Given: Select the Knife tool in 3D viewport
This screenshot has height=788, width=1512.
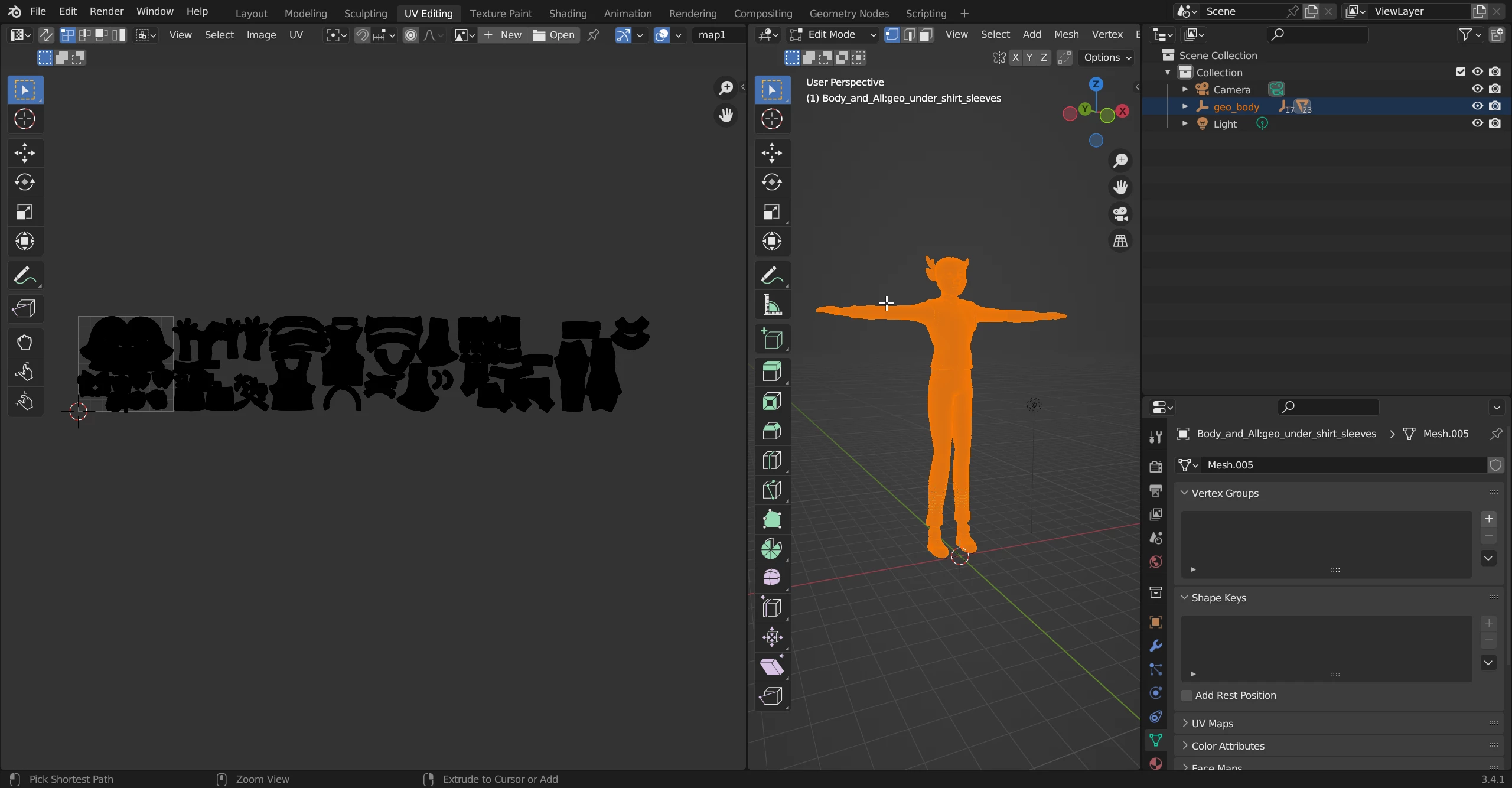Looking at the screenshot, I should pyautogui.click(x=771, y=490).
